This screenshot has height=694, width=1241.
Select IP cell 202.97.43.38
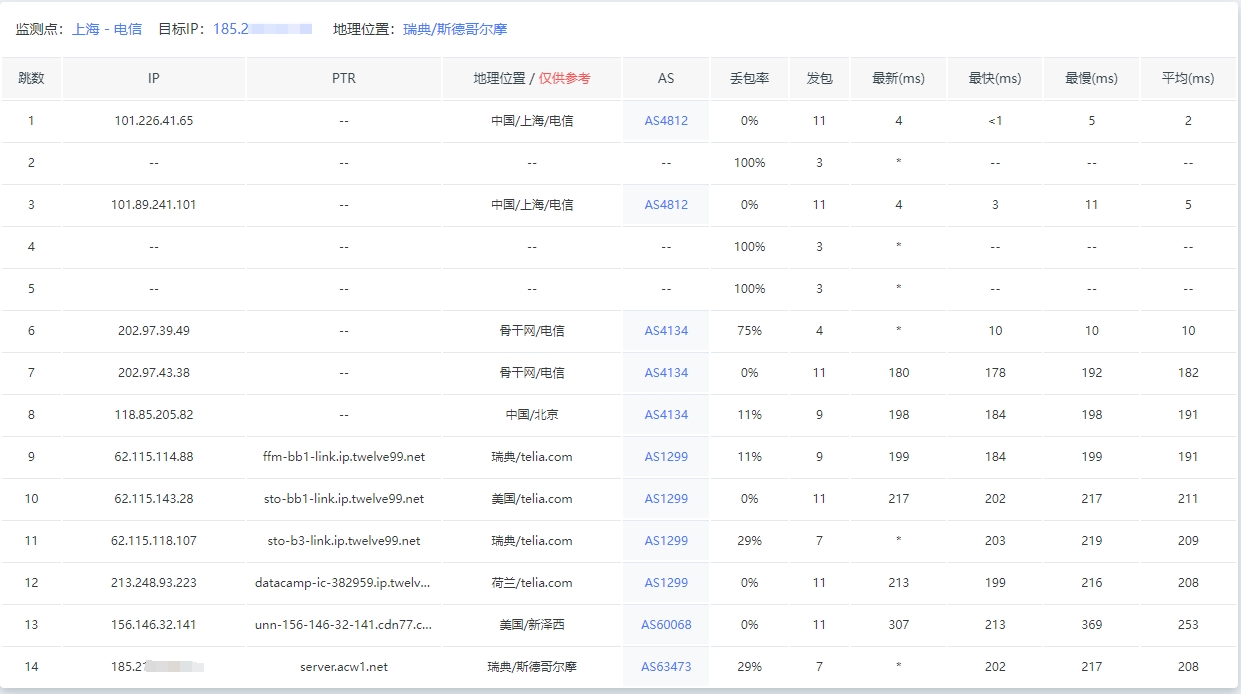coord(154,373)
